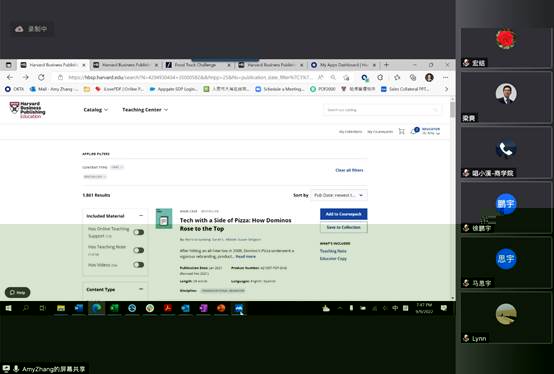Open My Collections link
554x374 pixels.
[350, 132]
